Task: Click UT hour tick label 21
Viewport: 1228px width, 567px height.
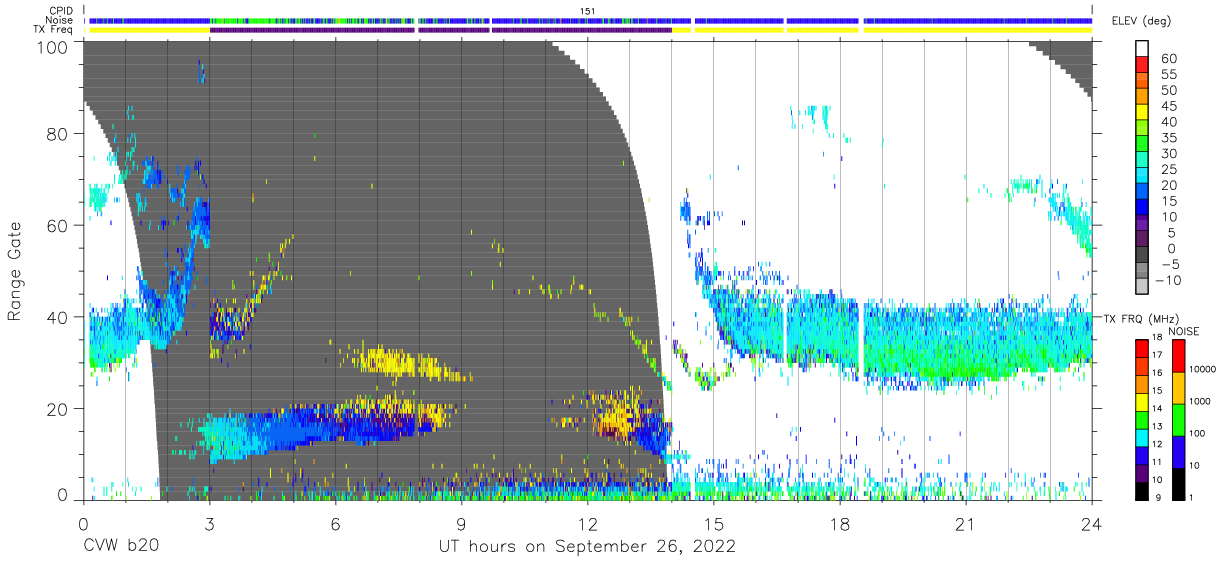Action: (x=965, y=524)
